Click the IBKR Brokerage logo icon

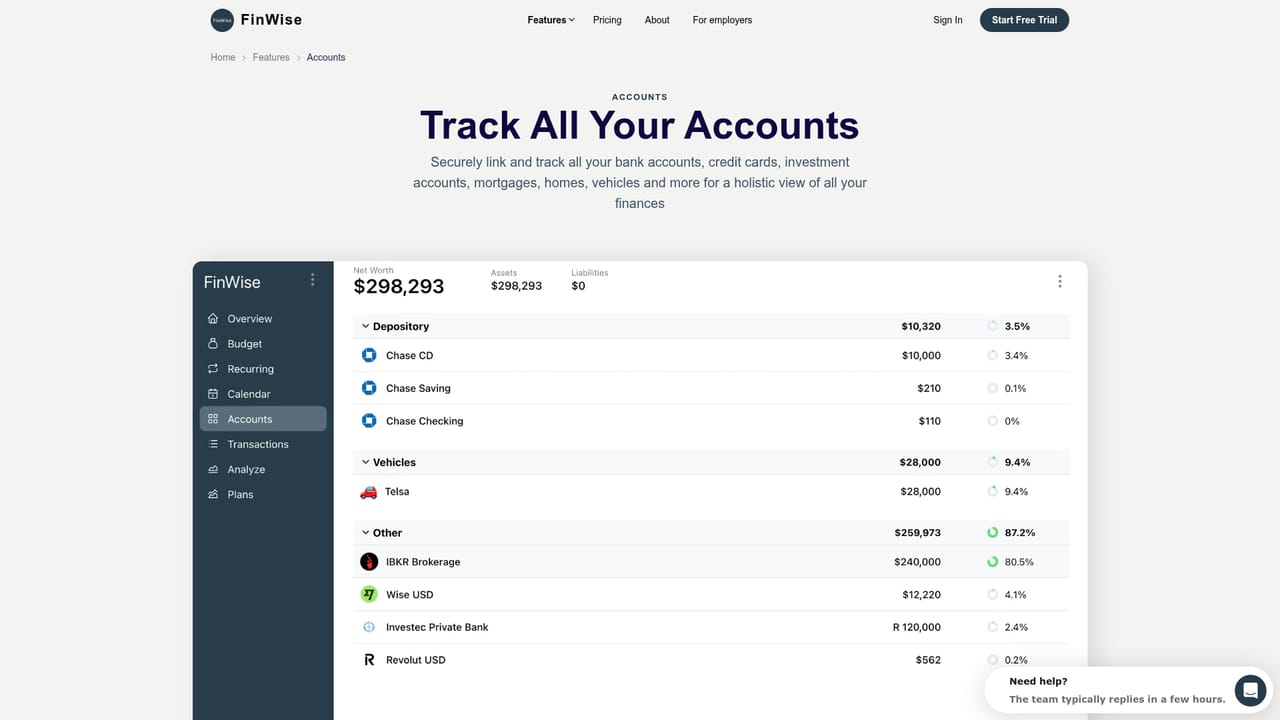click(x=369, y=562)
